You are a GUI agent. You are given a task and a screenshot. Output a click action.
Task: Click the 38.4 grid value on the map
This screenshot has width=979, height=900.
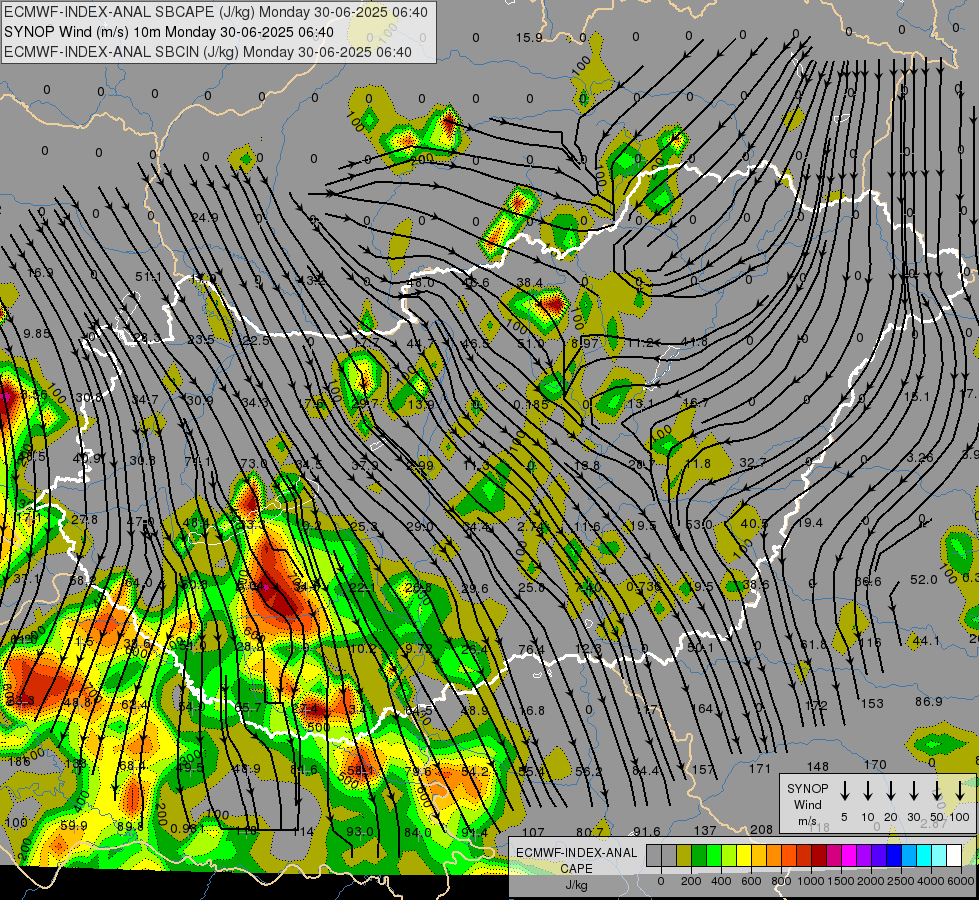(x=529, y=282)
